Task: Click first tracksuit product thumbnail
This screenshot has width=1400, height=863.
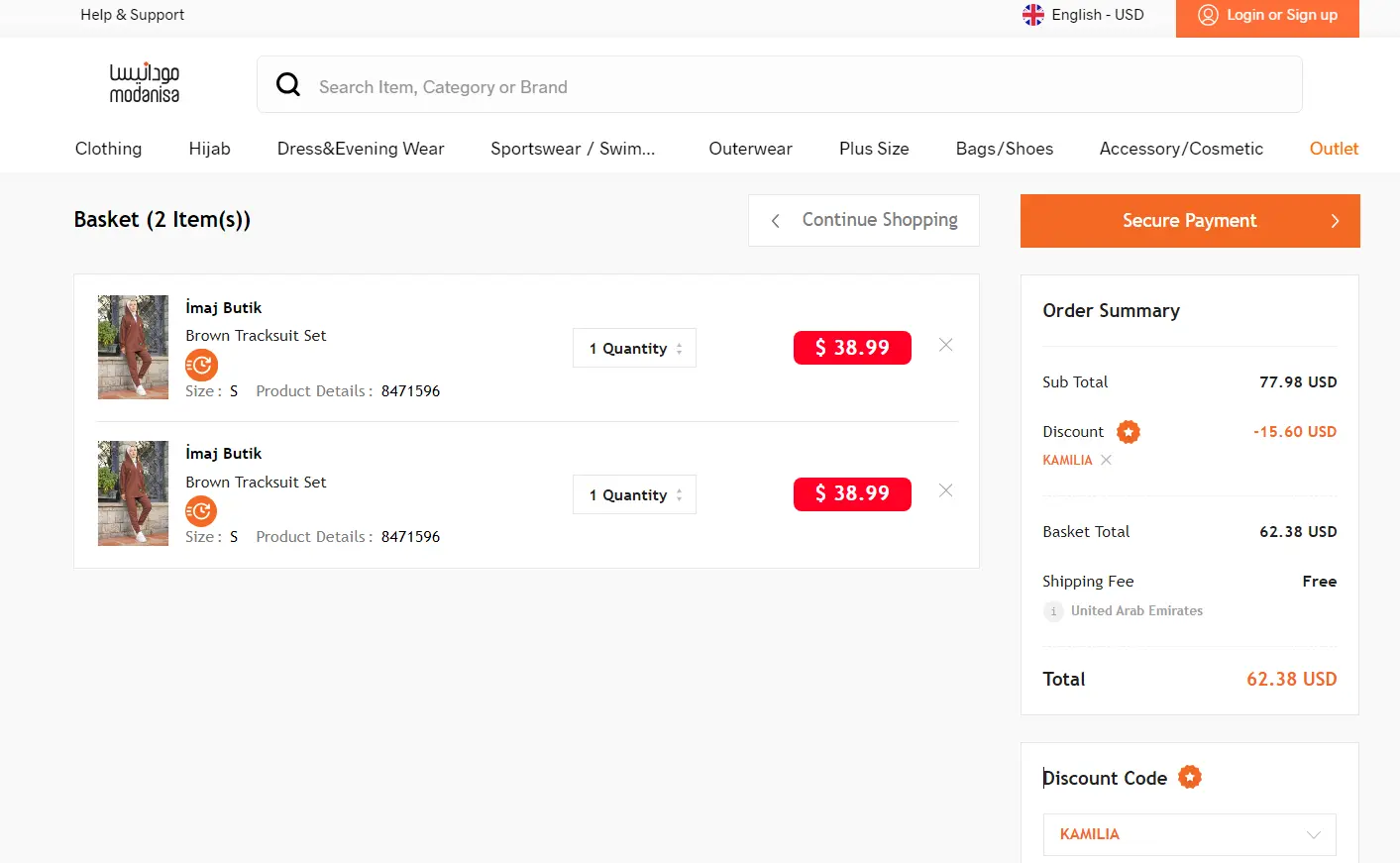Action: point(133,347)
